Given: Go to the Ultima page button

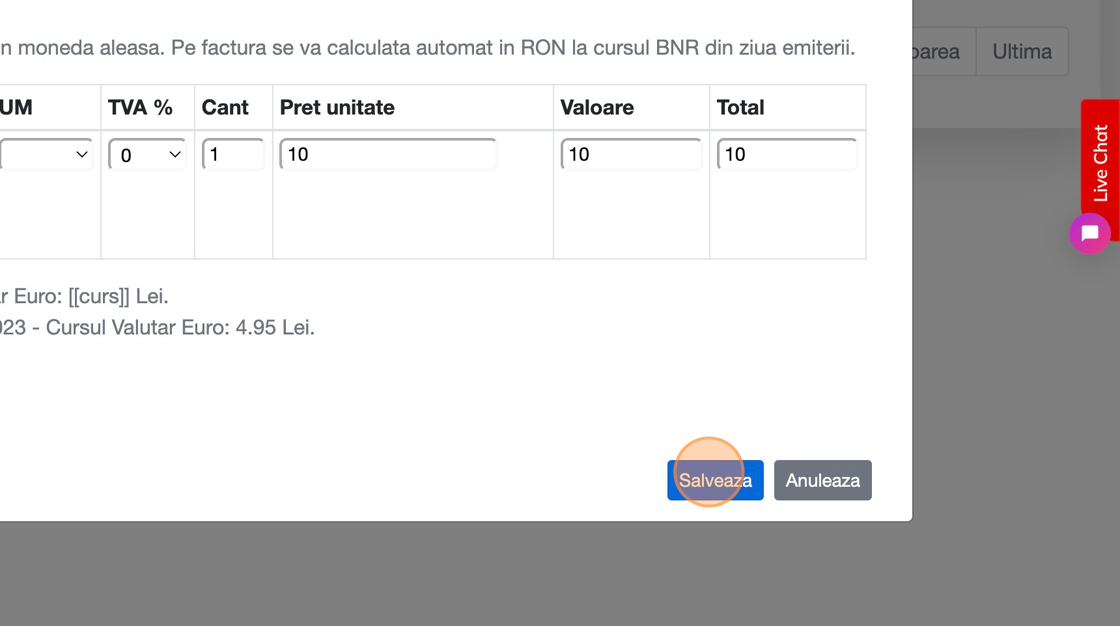Looking at the screenshot, I should pos(1022,52).
